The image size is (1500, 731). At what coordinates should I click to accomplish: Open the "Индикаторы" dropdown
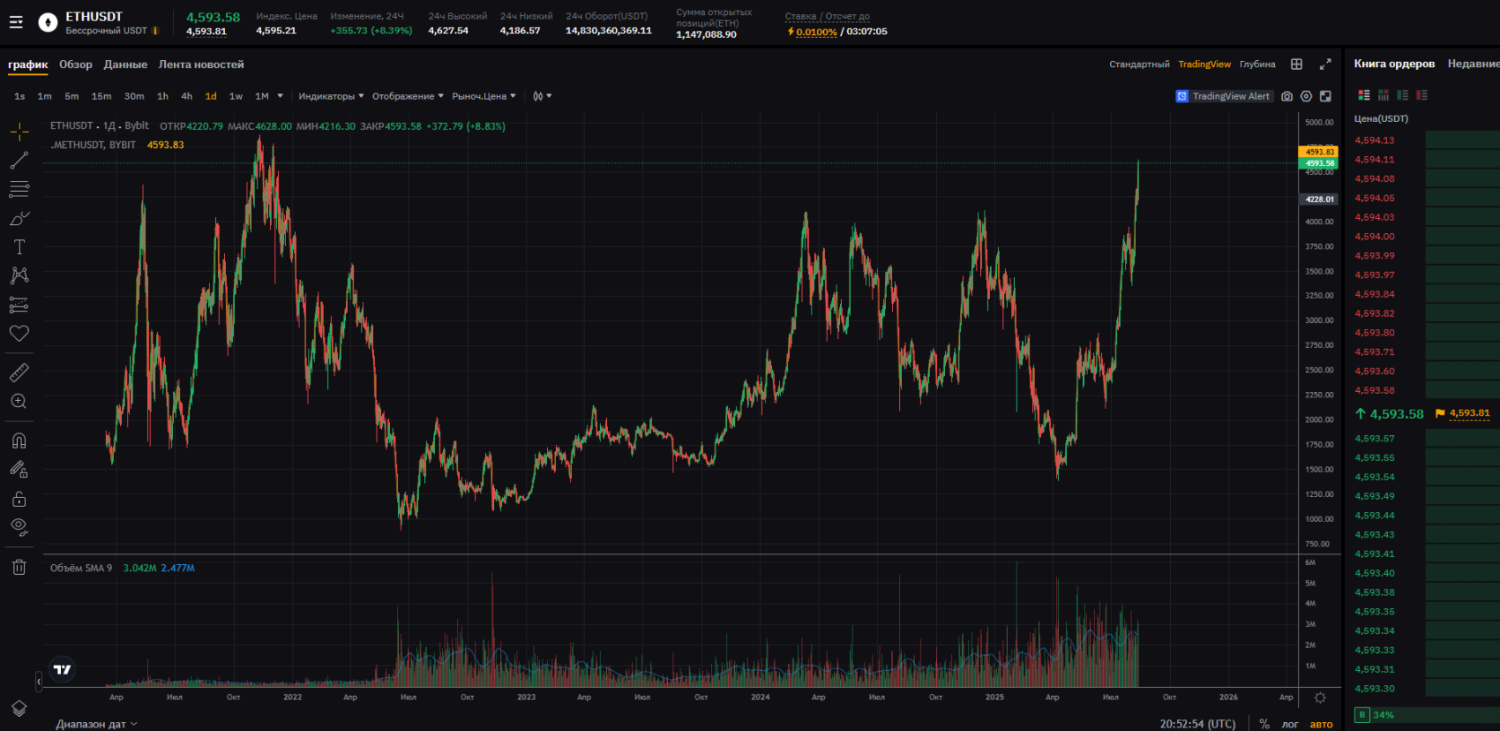tap(331, 96)
